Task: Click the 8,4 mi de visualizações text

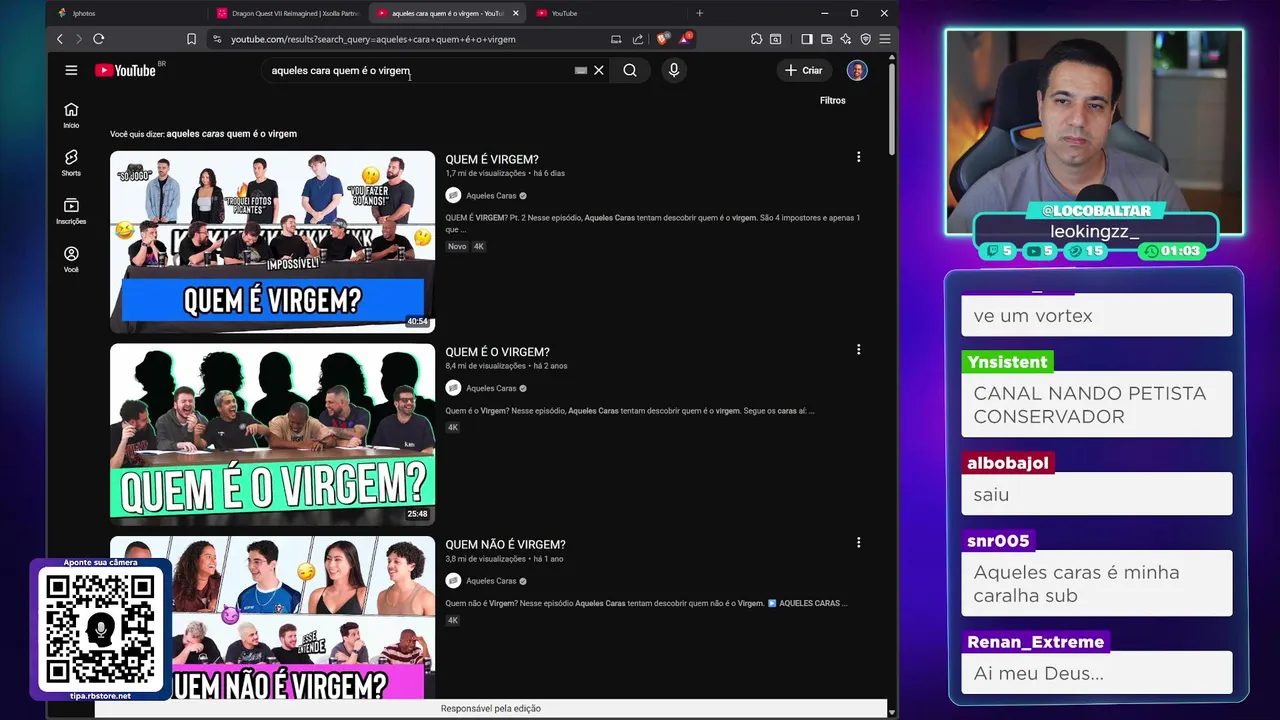Action: pos(486,366)
